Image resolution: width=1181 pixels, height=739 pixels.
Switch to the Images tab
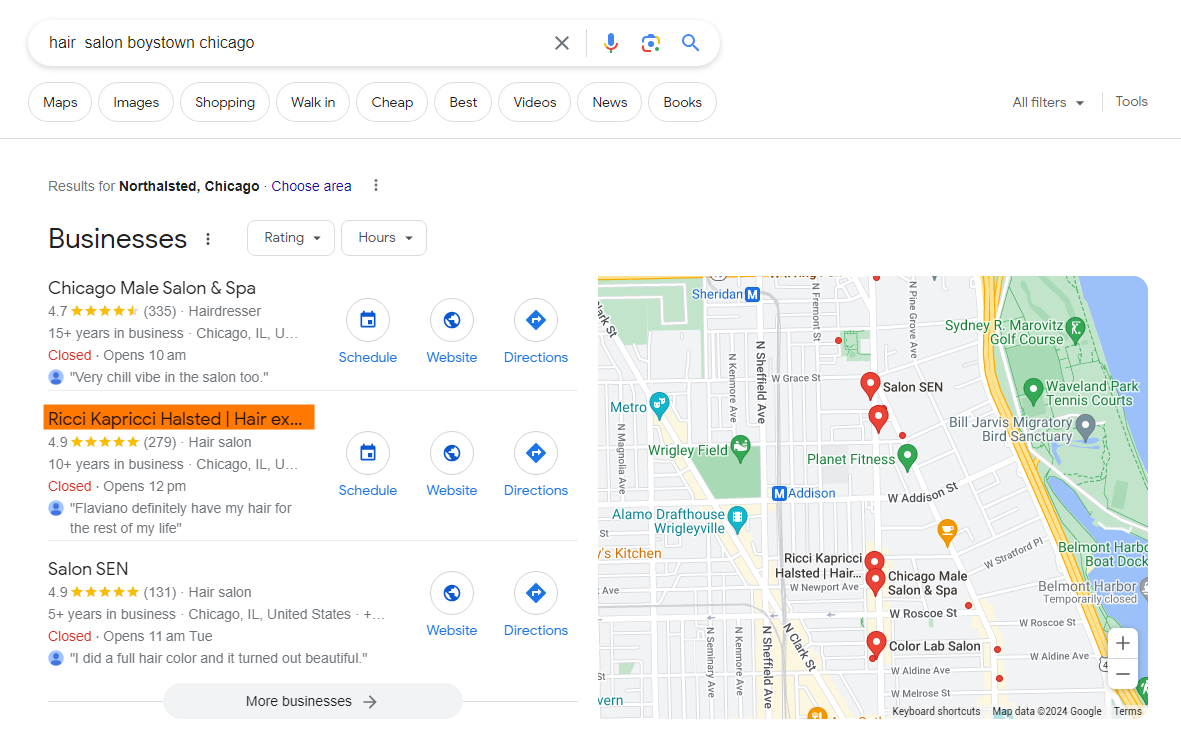click(x=136, y=102)
